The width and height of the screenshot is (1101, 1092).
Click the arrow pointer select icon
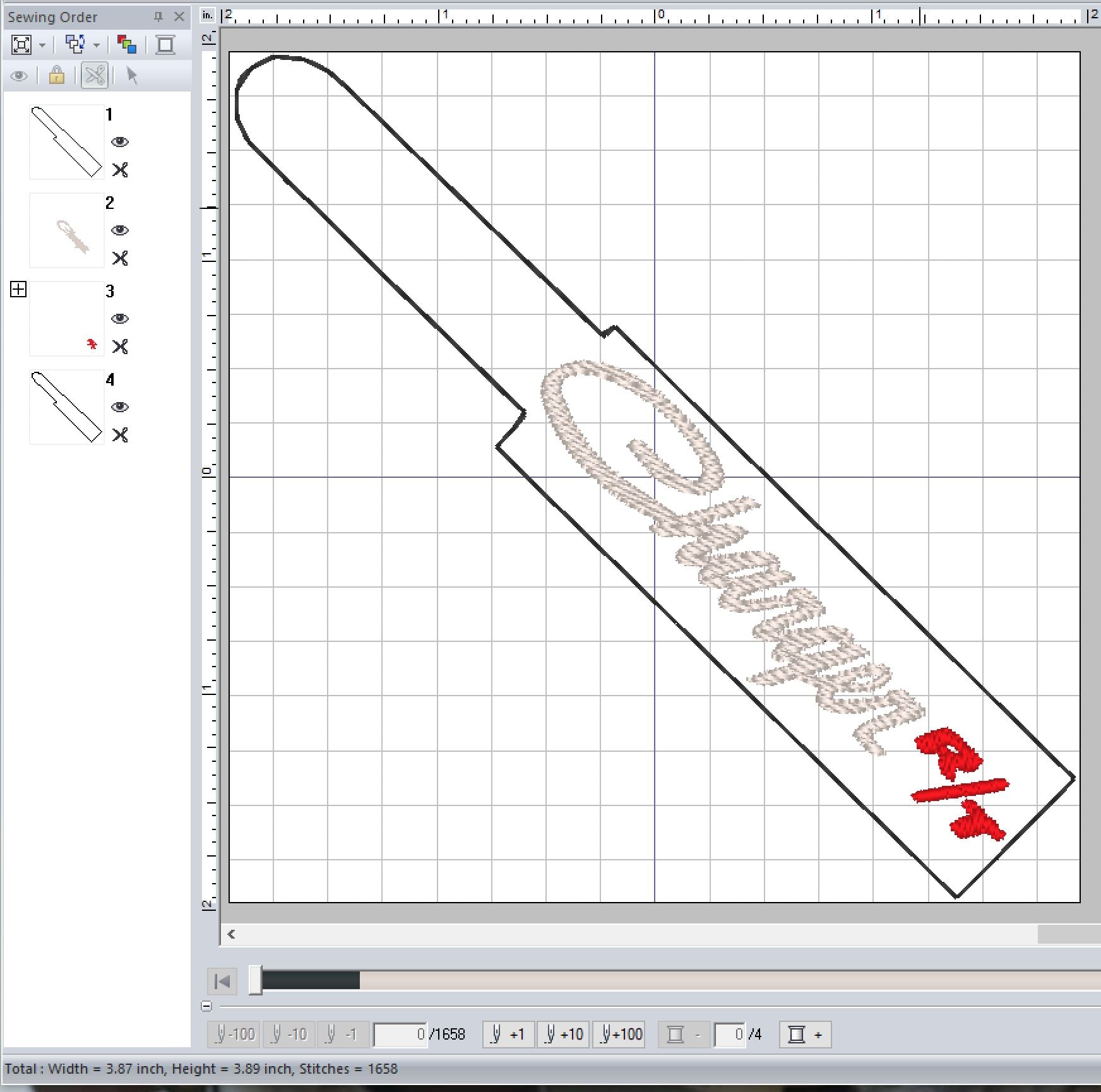132,76
